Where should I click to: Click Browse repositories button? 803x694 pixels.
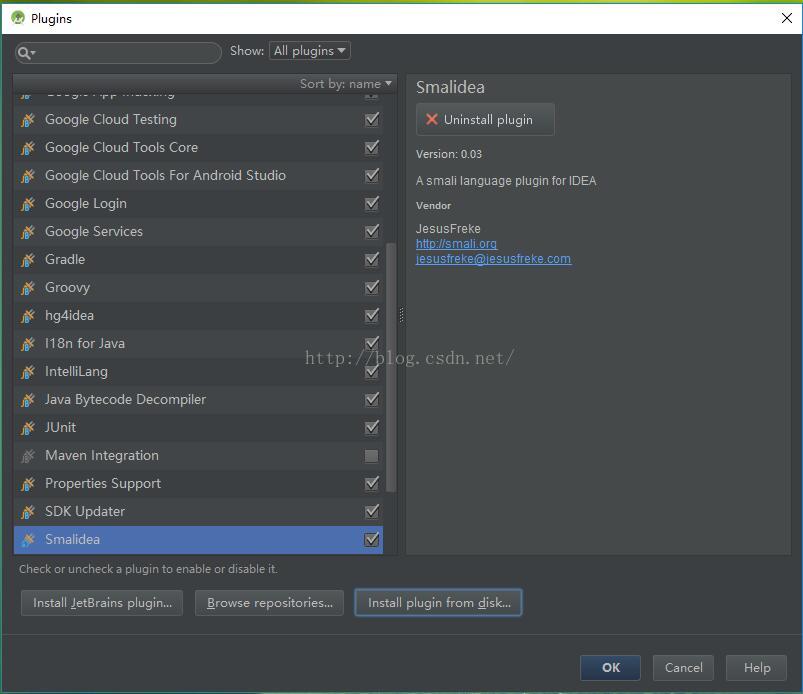point(269,603)
